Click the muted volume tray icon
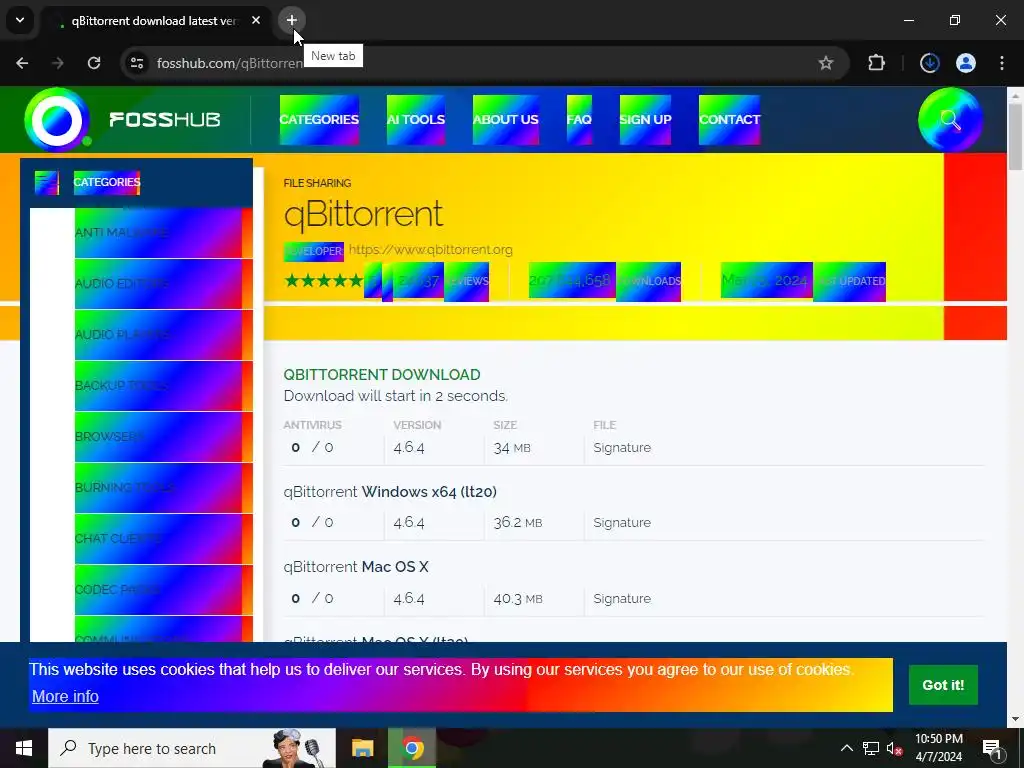The height and width of the screenshot is (768, 1024). coord(894,748)
